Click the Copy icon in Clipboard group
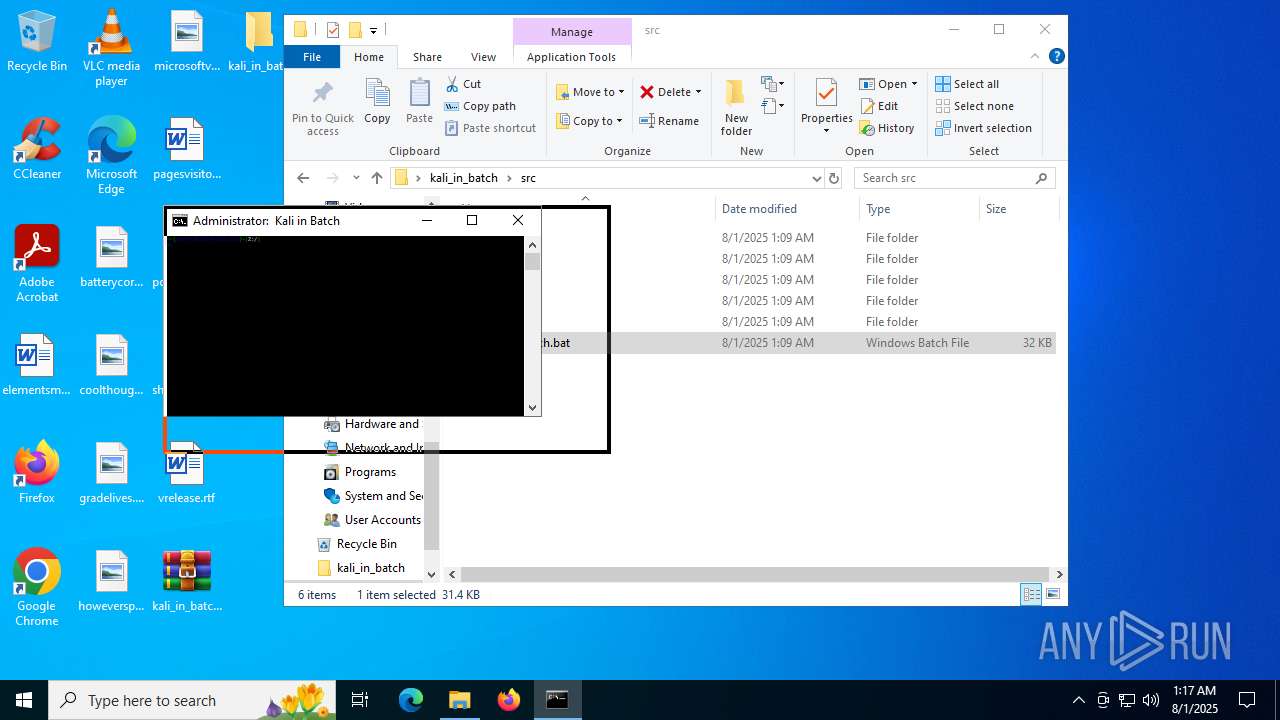The image size is (1280, 720). 377,102
